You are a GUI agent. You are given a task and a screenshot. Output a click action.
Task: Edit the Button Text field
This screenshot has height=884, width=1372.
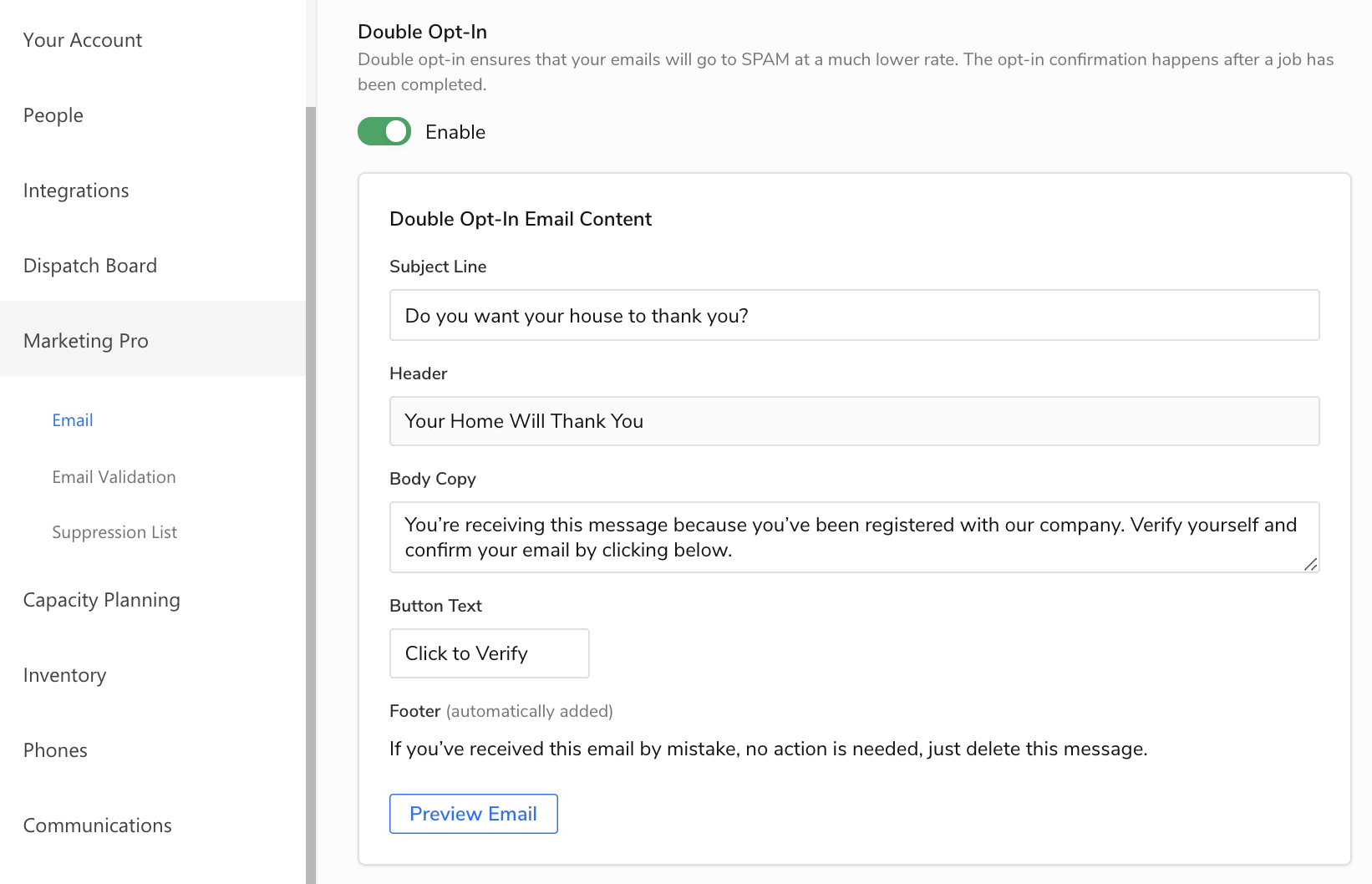(x=489, y=653)
